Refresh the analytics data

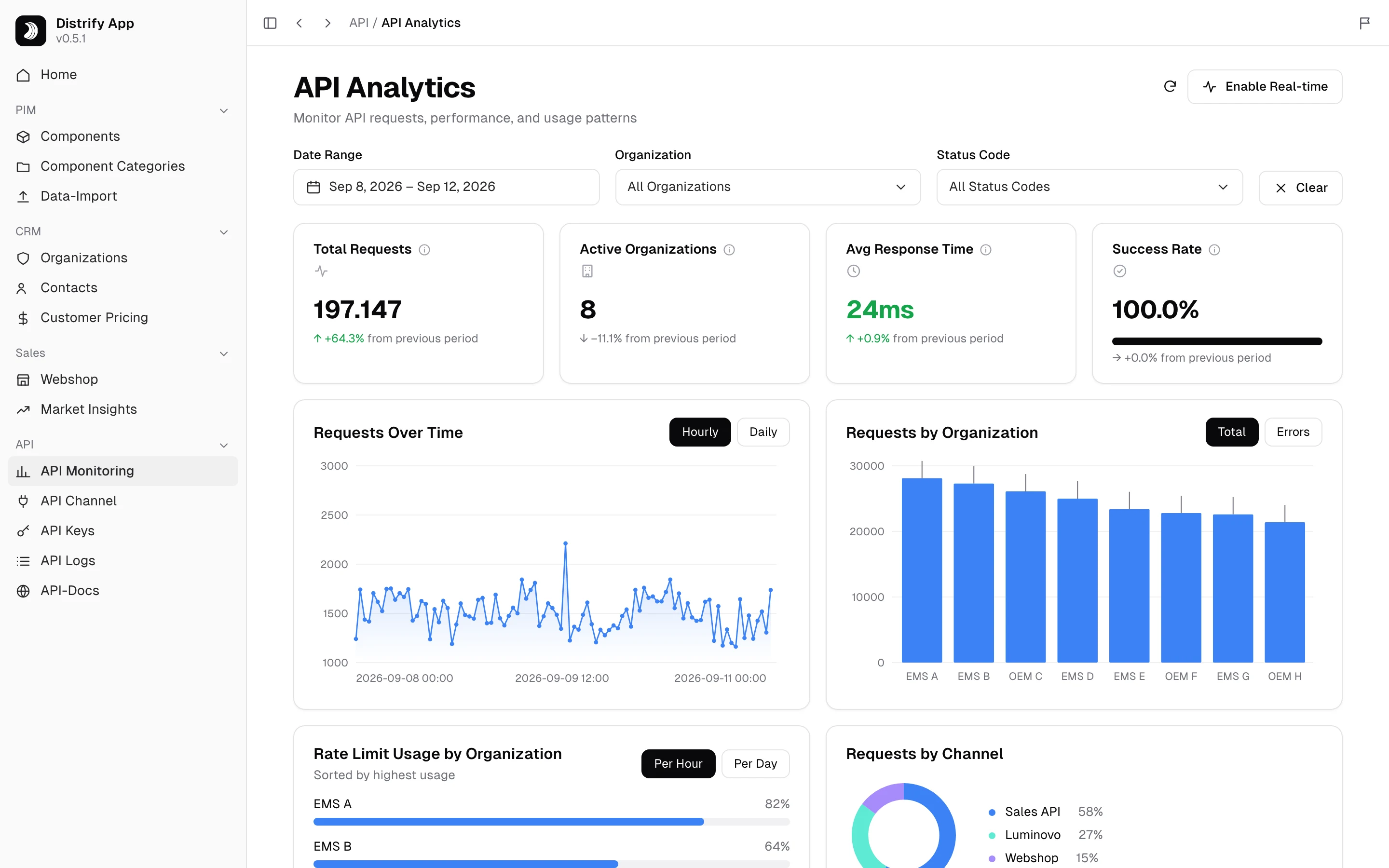tap(1170, 86)
